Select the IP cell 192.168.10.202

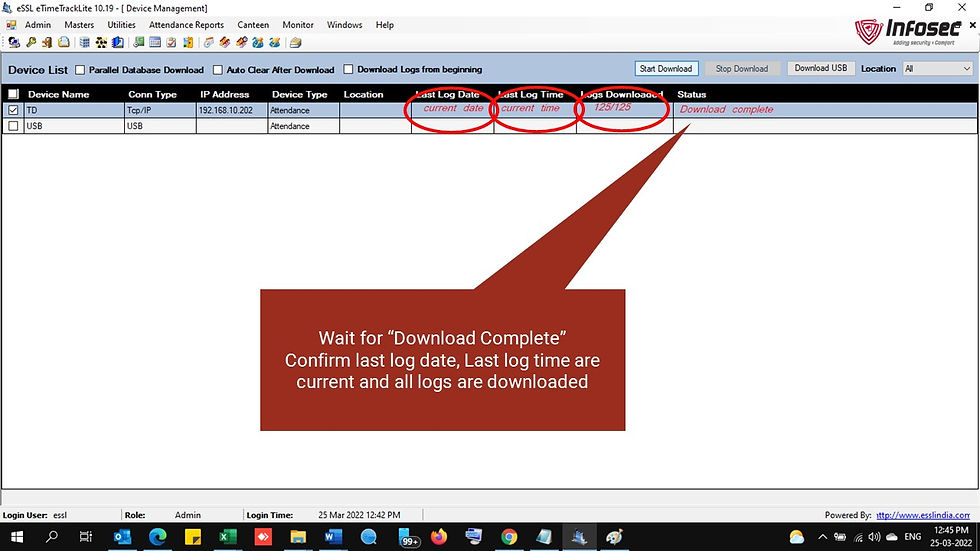(232, 110)
